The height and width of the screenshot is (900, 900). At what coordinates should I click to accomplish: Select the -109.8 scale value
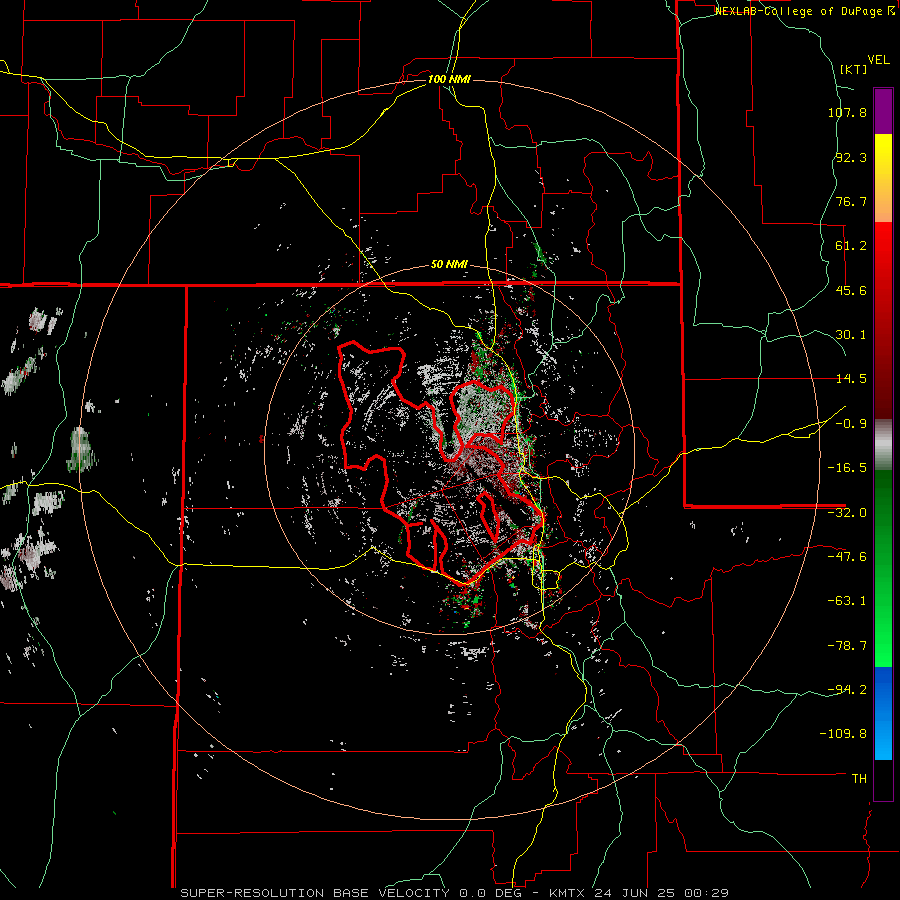[x=843, y=734]
